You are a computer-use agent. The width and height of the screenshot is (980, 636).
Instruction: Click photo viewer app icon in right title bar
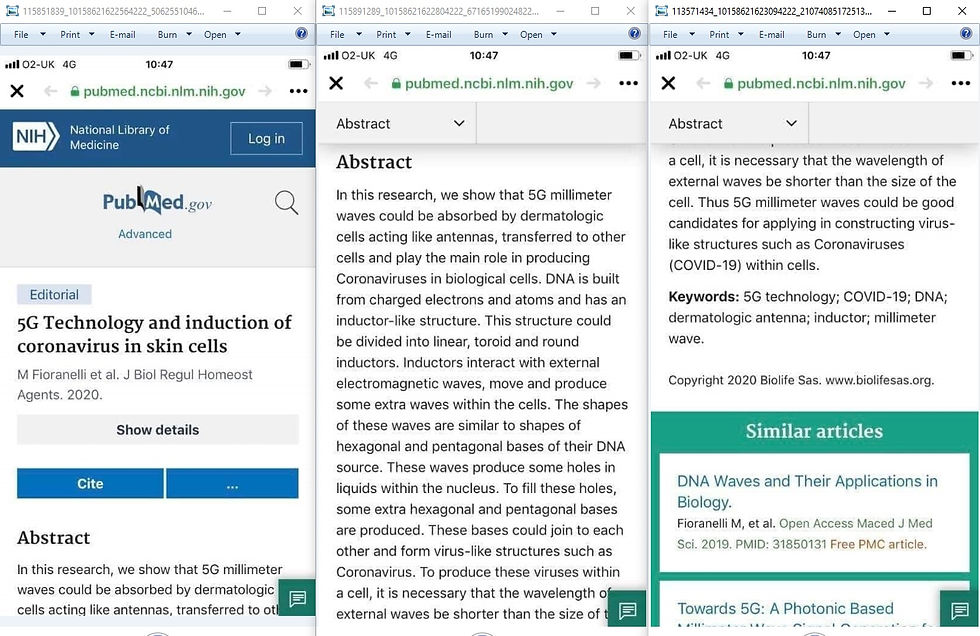tap(662, 11)
